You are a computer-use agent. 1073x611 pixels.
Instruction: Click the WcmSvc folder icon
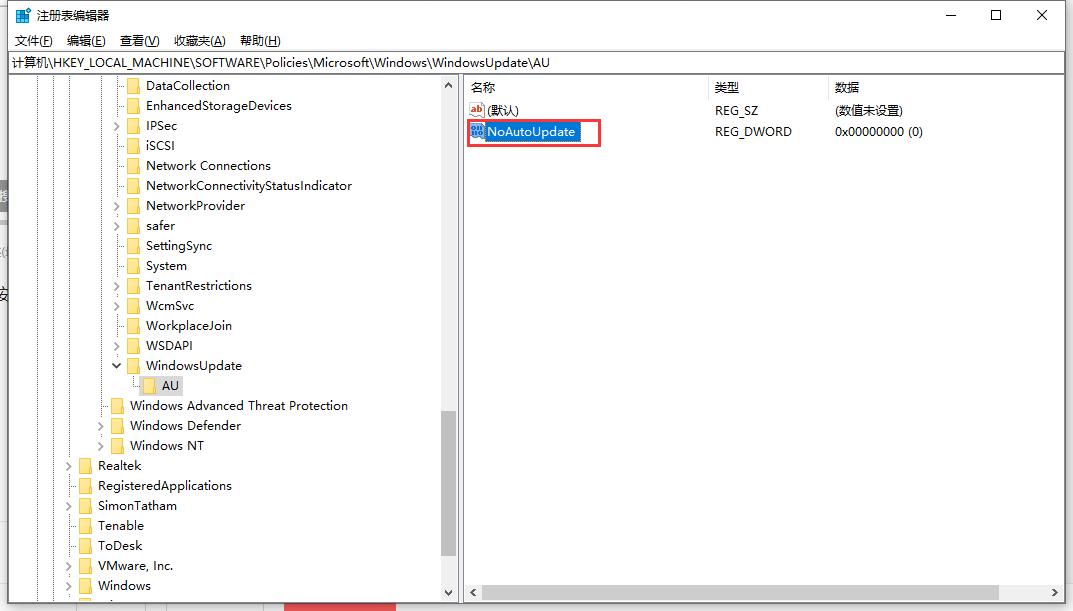point(133,305)
